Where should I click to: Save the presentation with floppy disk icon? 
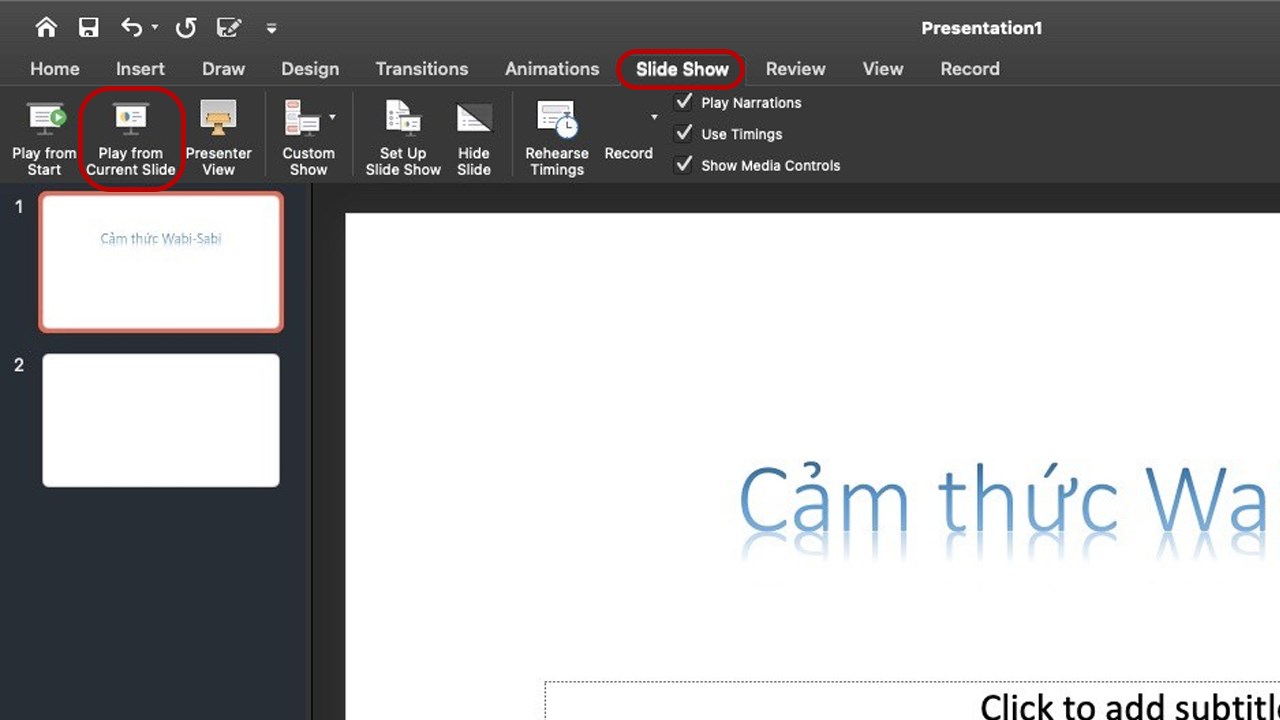pyautogui.click(x=88, y=27)
